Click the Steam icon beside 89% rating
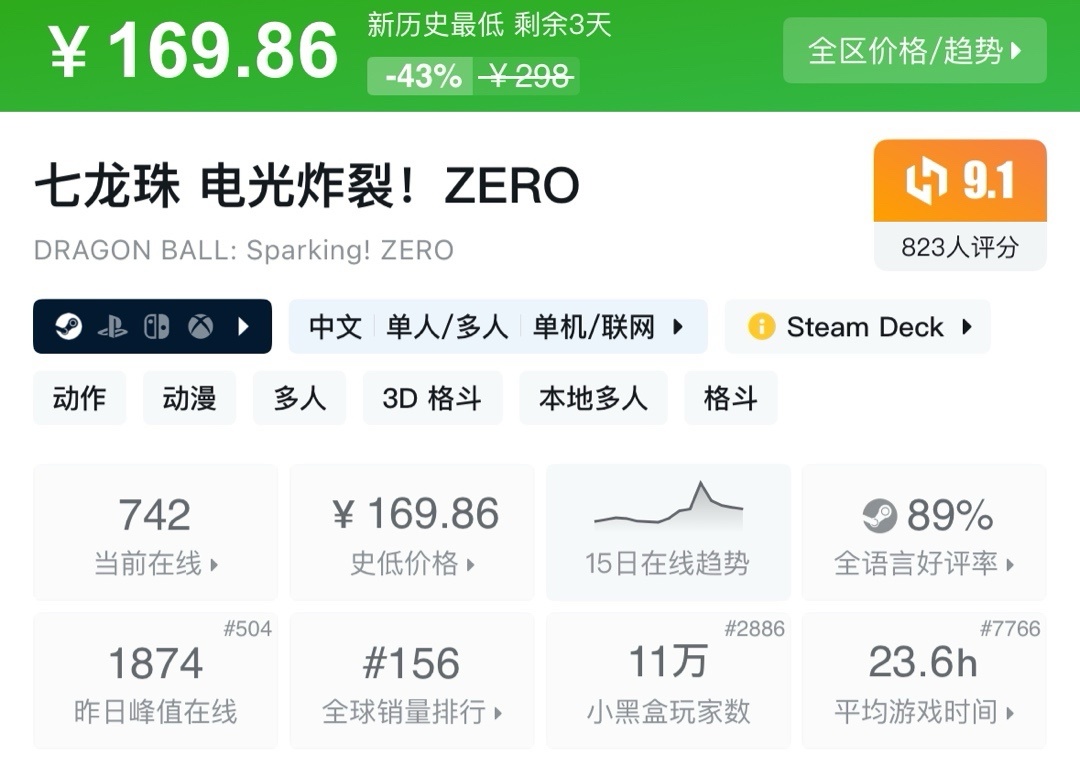Viewport: 1080px width, 766px height. click(879, 516)
